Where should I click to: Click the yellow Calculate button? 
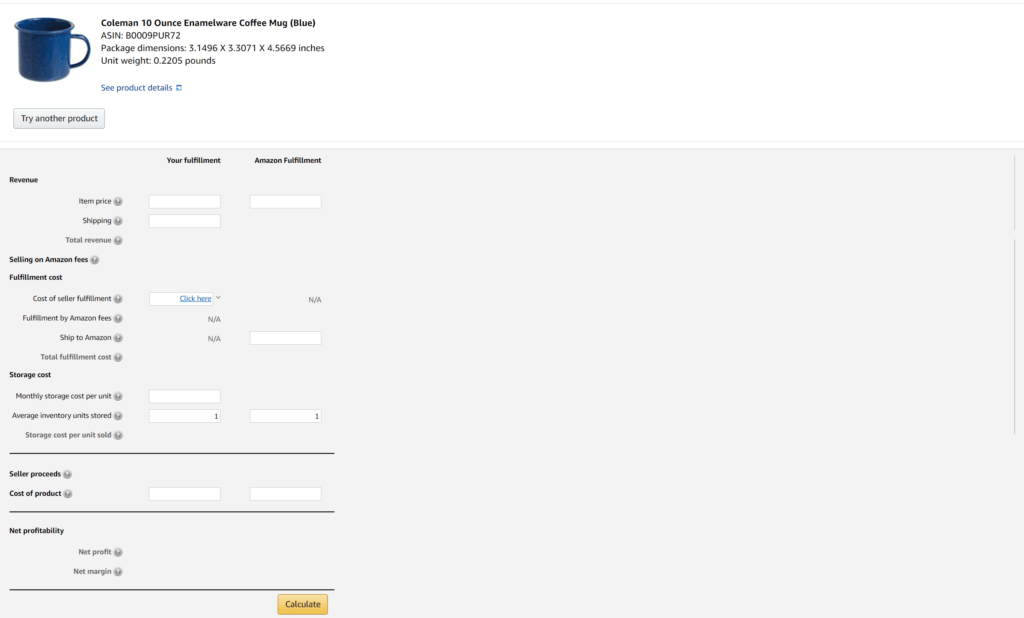[x=302, y=604]
